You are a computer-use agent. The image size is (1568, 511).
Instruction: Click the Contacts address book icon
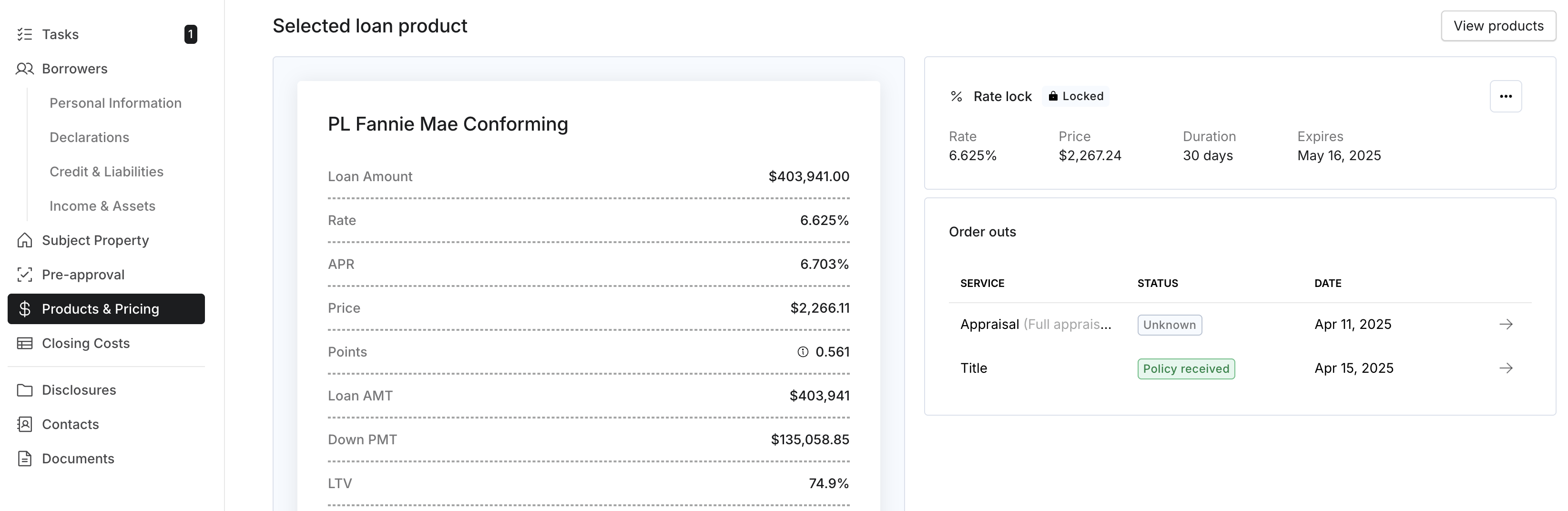tap(24, 425)
